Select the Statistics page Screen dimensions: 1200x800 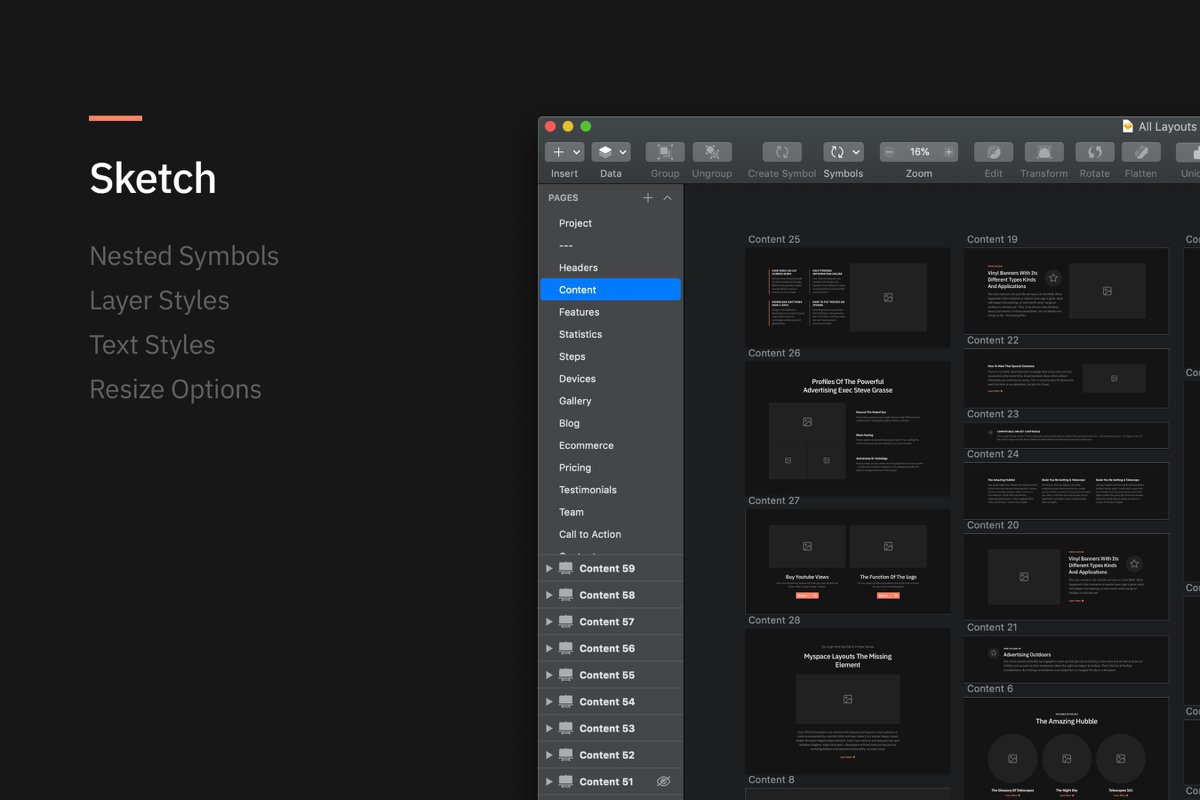coord(611,334)
